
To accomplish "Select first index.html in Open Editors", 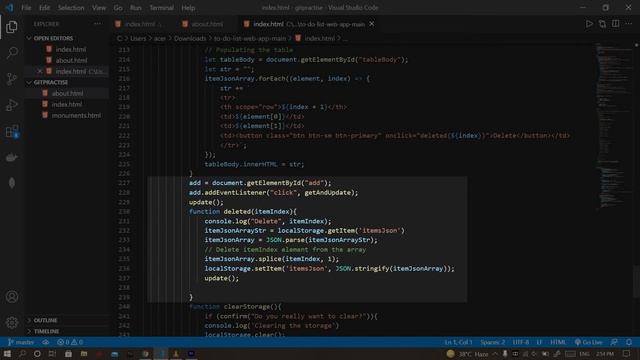I will [71, 49].
